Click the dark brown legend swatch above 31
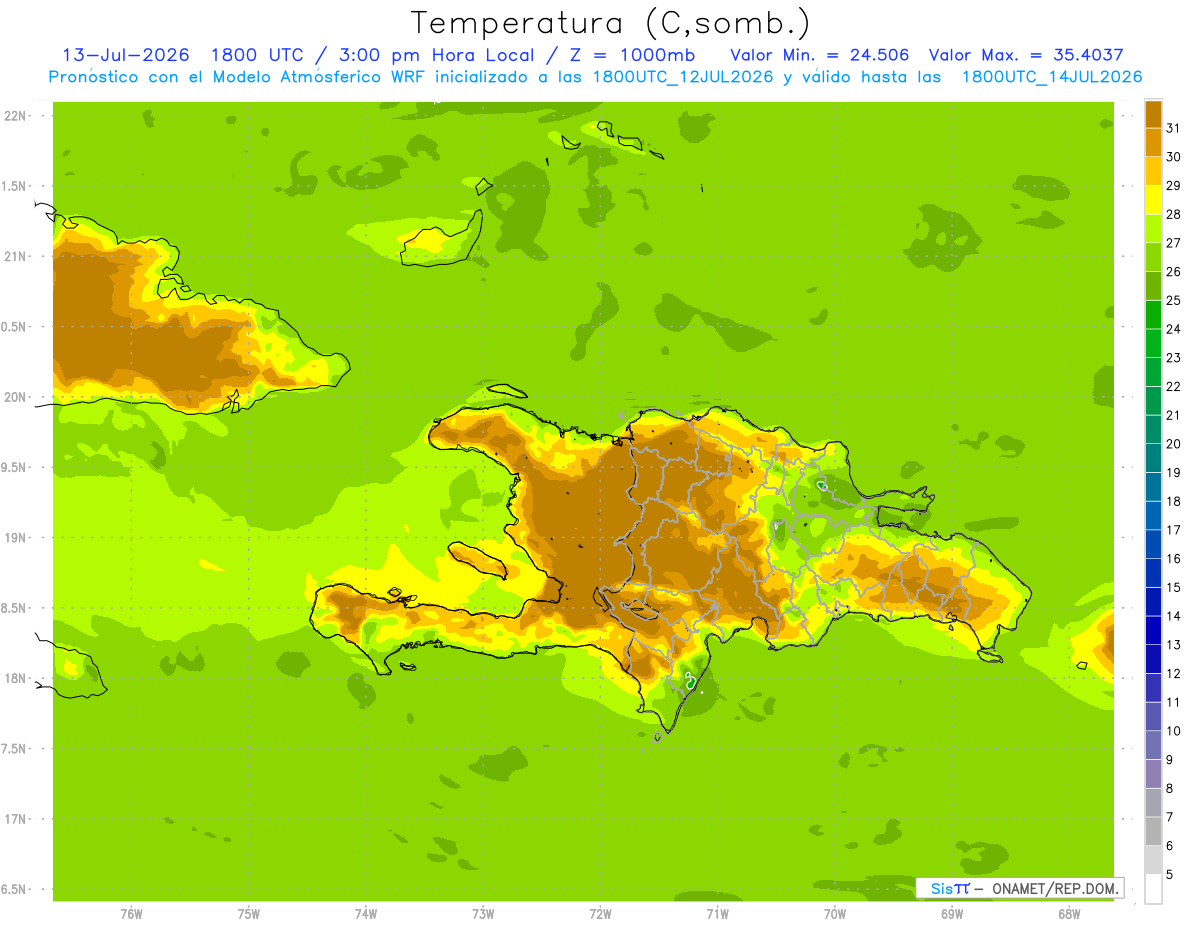 coord(1153,114)
